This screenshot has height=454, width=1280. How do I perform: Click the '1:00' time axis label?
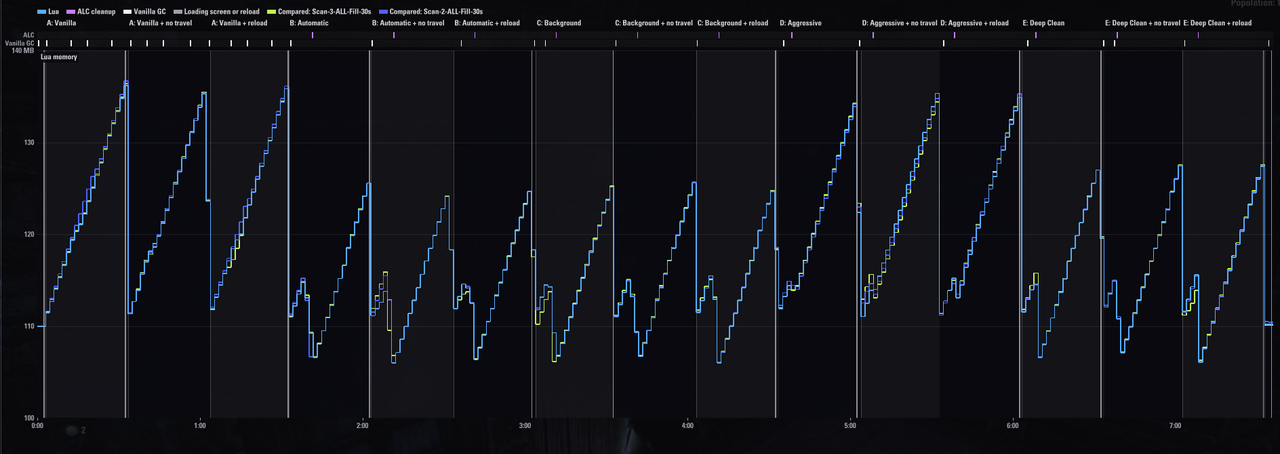pos(200,426)
